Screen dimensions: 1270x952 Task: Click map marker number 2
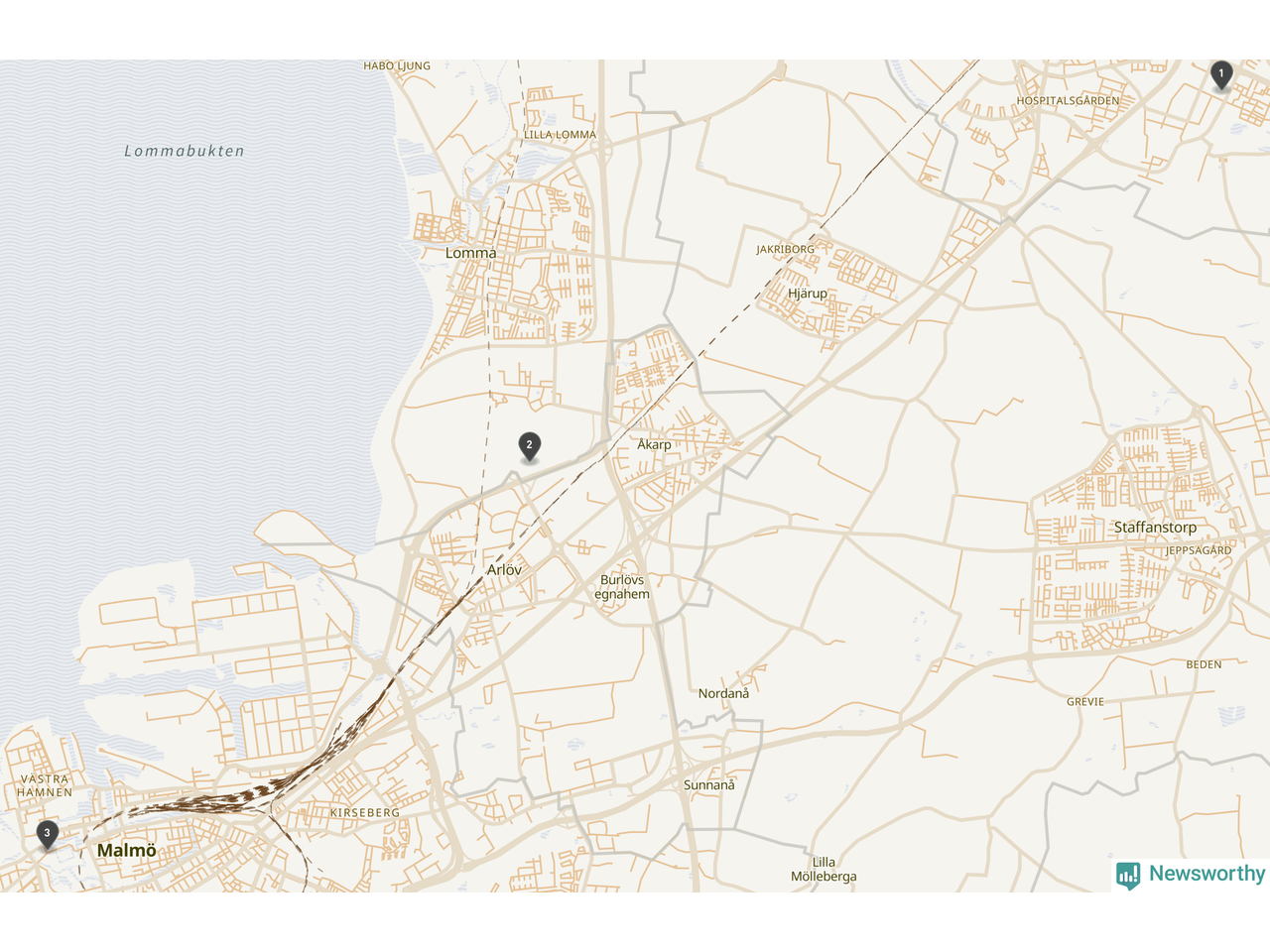530,447
